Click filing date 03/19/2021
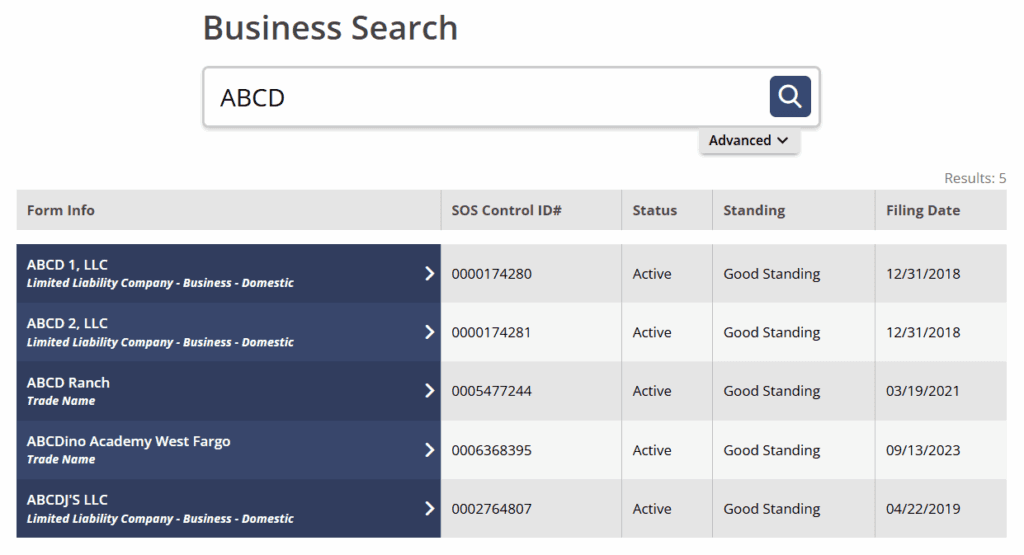This screenshot has width=1024, height=555. click(923, 391)
